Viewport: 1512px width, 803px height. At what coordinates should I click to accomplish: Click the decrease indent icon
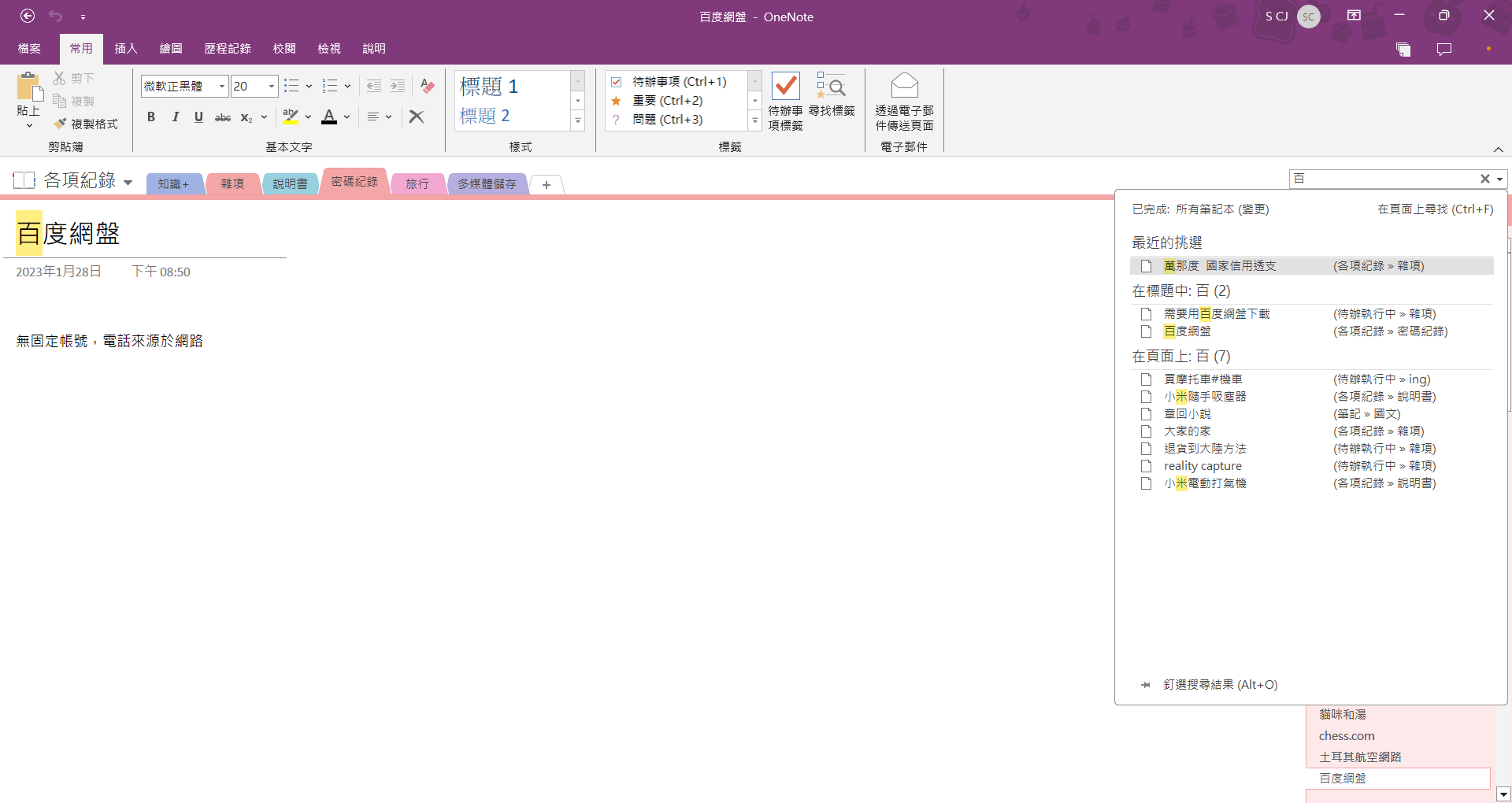coord(374,86)
